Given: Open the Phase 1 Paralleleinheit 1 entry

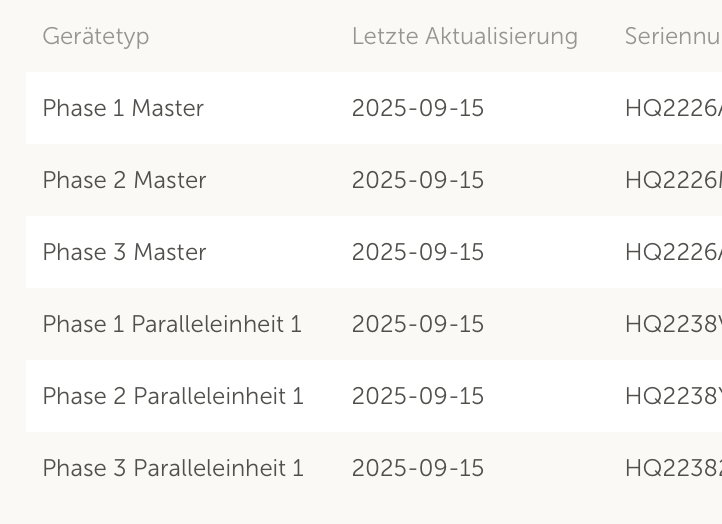Looking at the screenshot, I should pos(172,324).
